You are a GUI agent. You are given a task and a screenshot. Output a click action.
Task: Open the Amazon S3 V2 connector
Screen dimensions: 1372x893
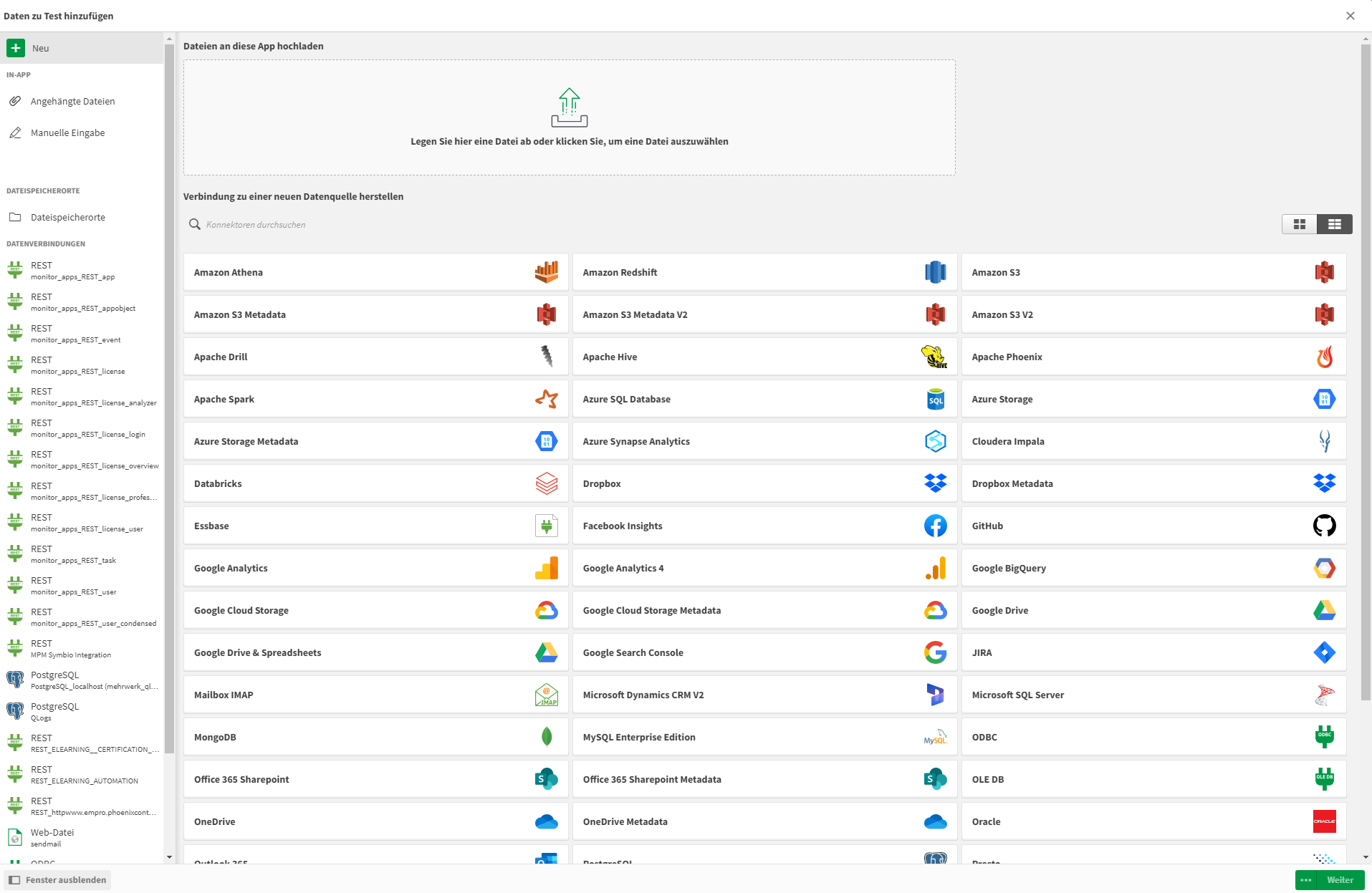(x=1153, y=314)
